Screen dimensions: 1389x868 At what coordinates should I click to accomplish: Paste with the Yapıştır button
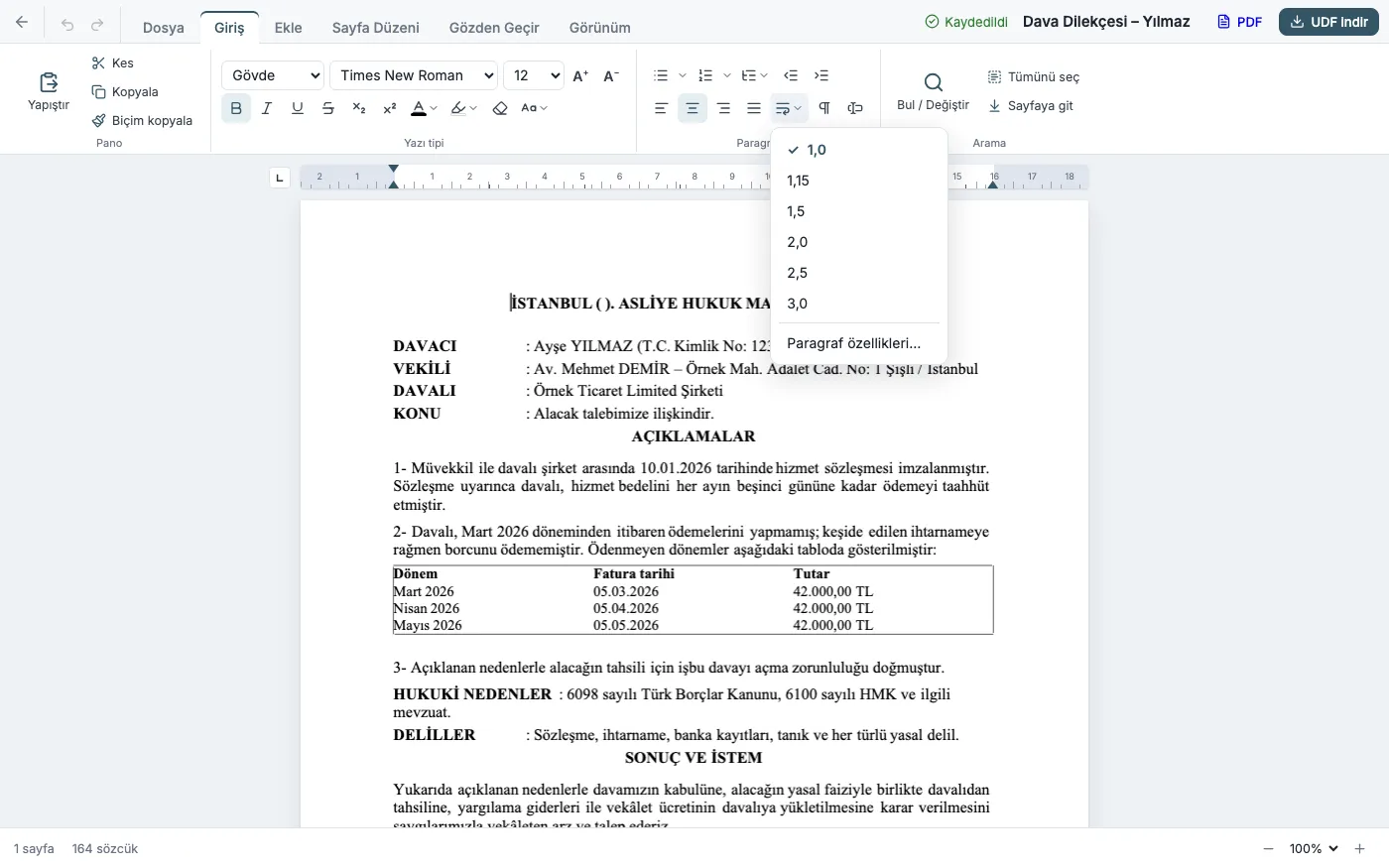(x=49, y=91)
